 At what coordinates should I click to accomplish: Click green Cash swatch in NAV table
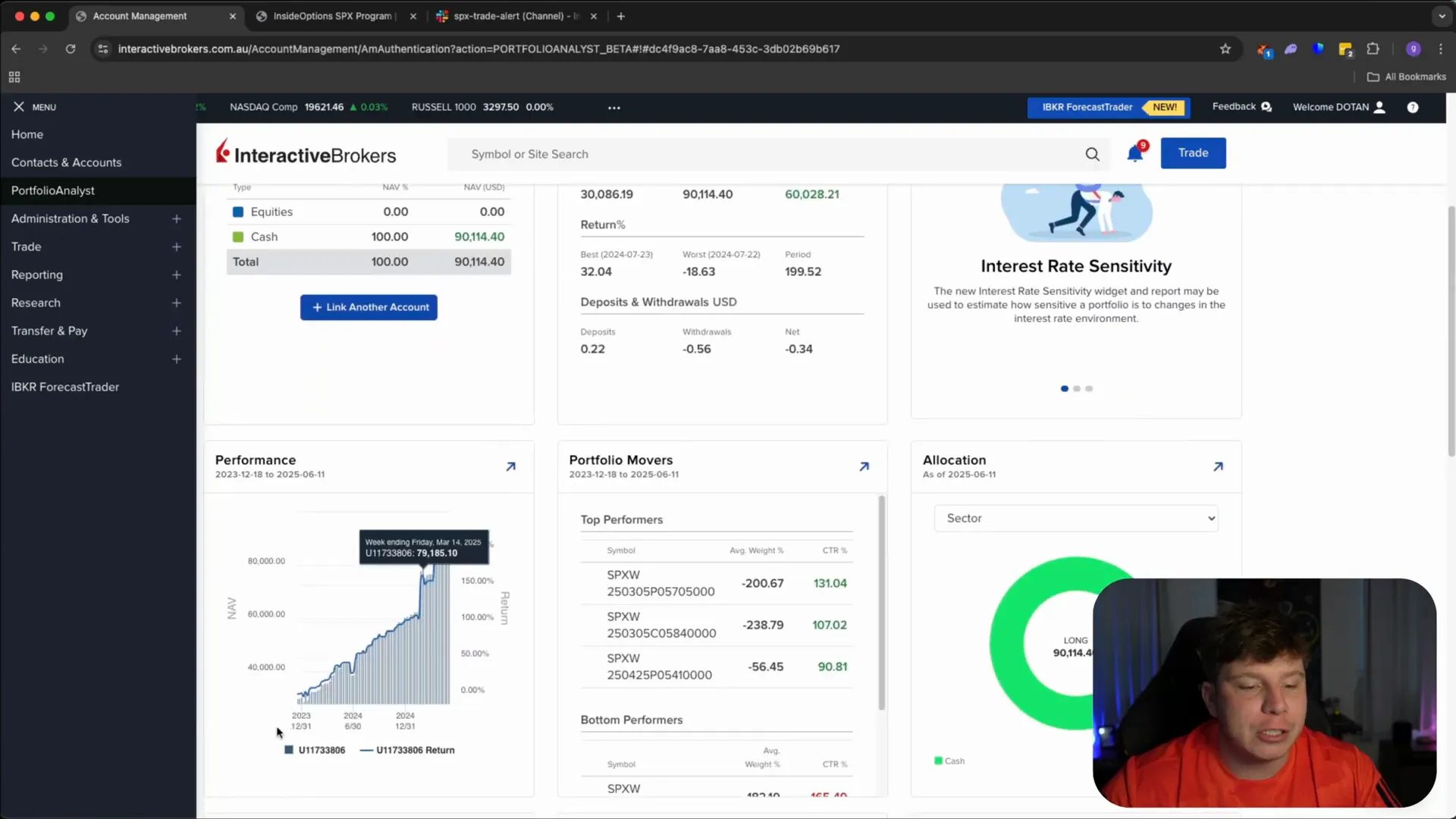coord(238,237)
